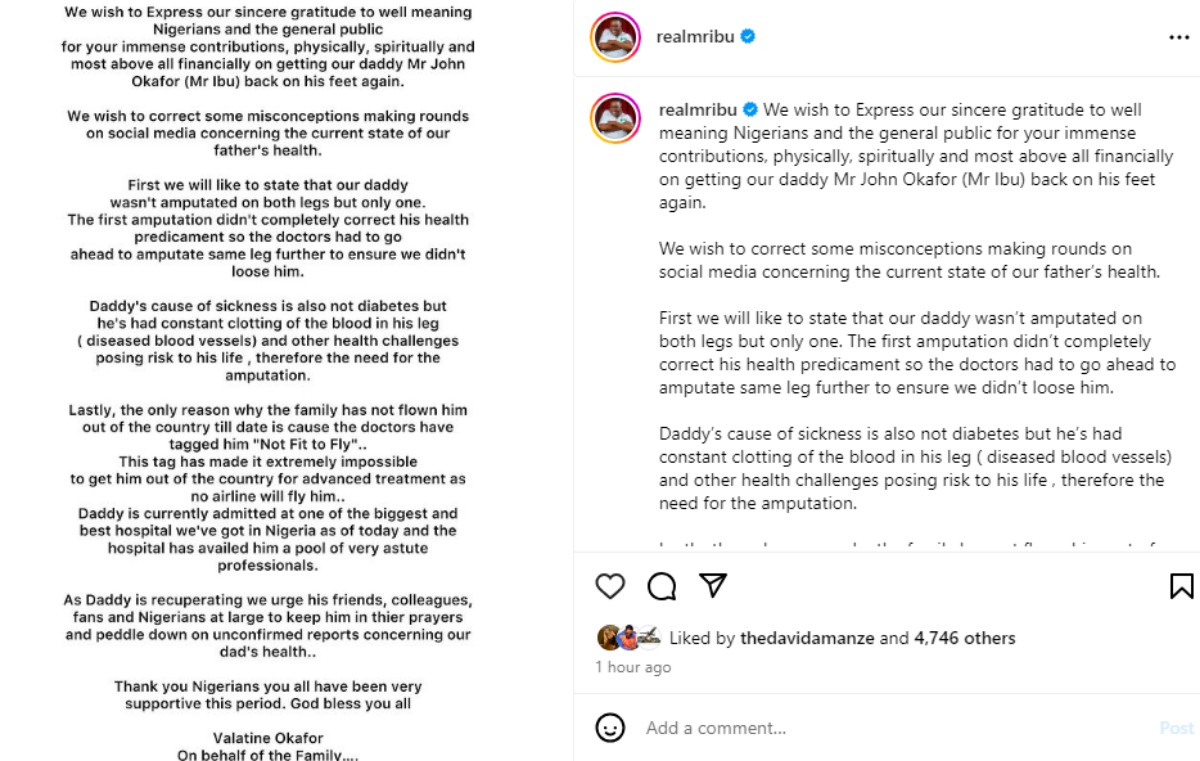1200x761 pixels.
Task: Open comments with the speech bubble icon
Action: pos(661,586)
